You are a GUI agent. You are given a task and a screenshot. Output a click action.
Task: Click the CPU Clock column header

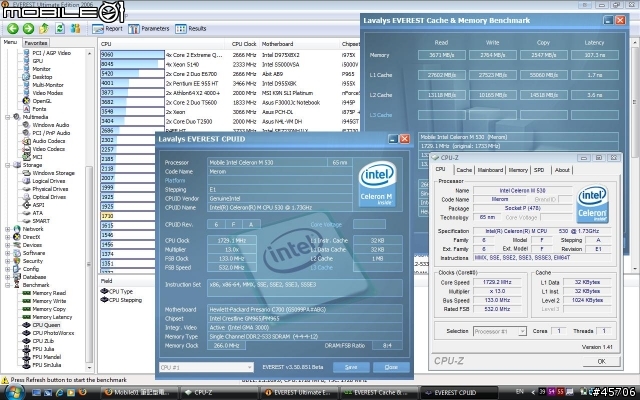click(x=244, y=44)
